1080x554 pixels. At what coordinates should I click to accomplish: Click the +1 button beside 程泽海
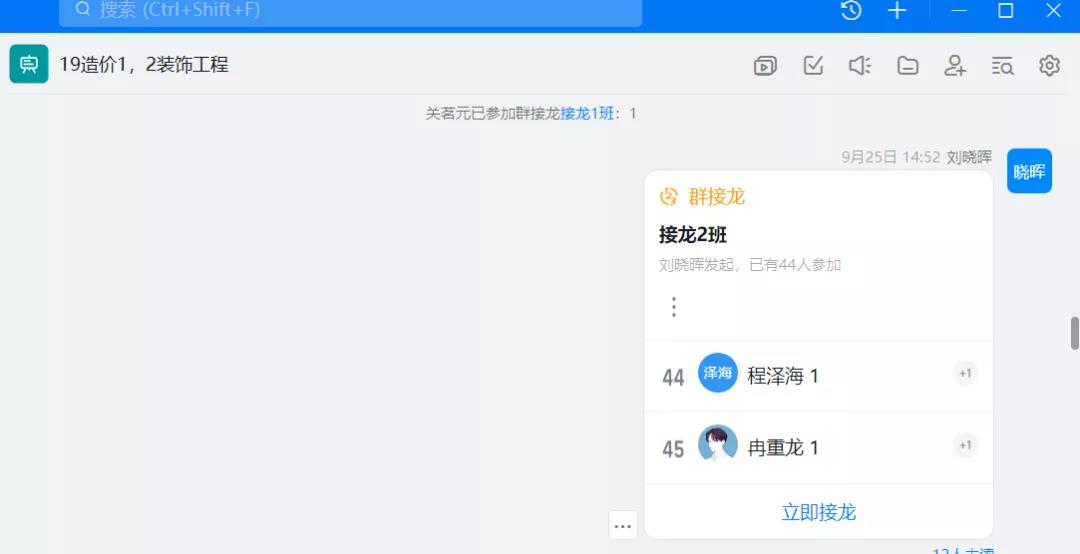pos(965,374)
